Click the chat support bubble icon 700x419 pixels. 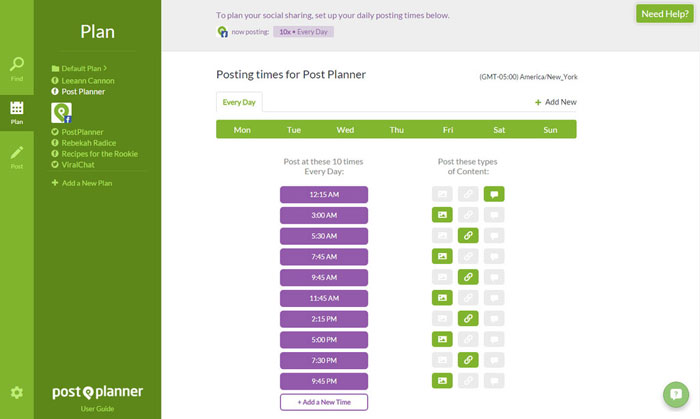click(676, 394)
